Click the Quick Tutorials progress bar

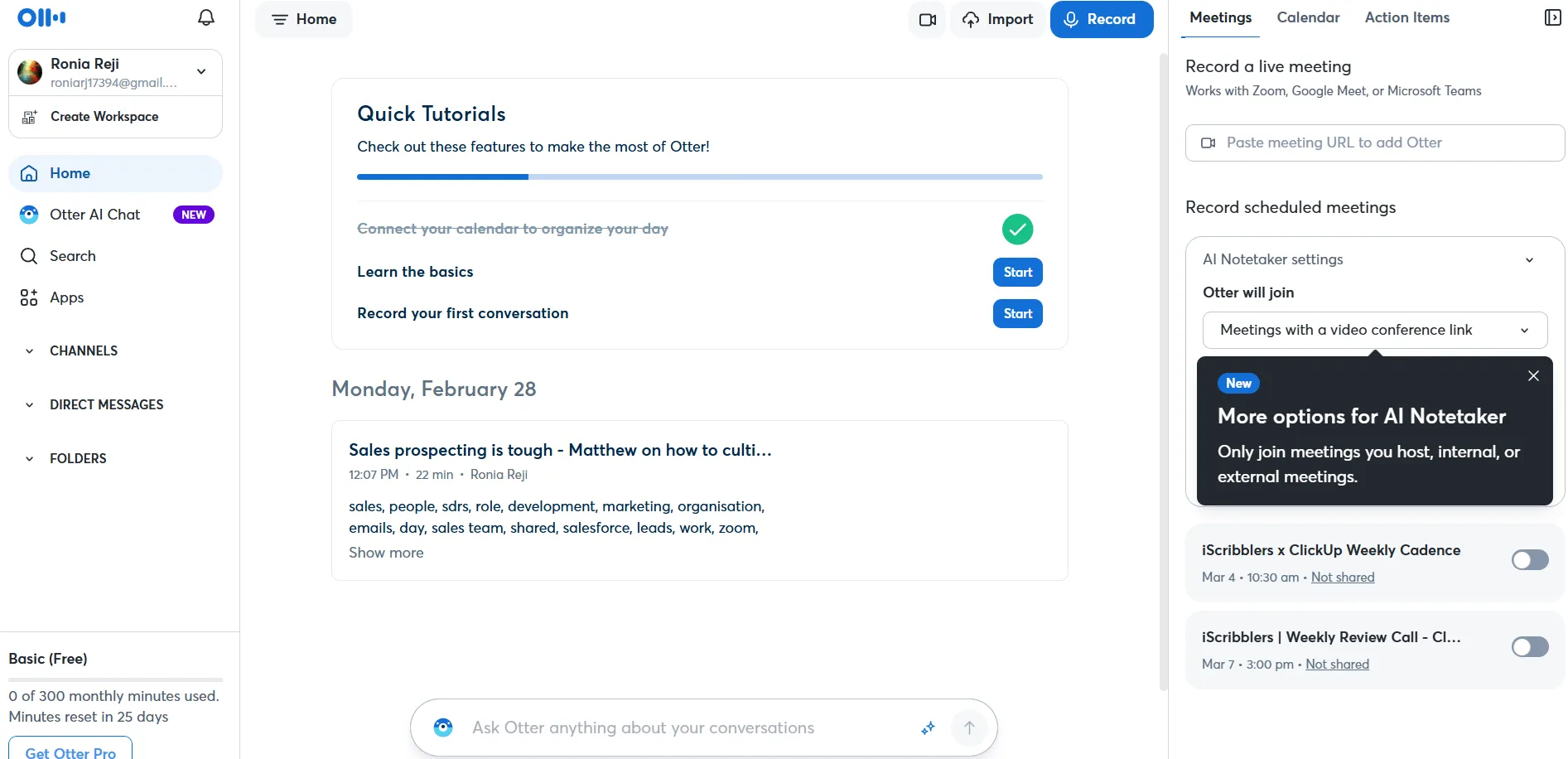pos(700,176)
